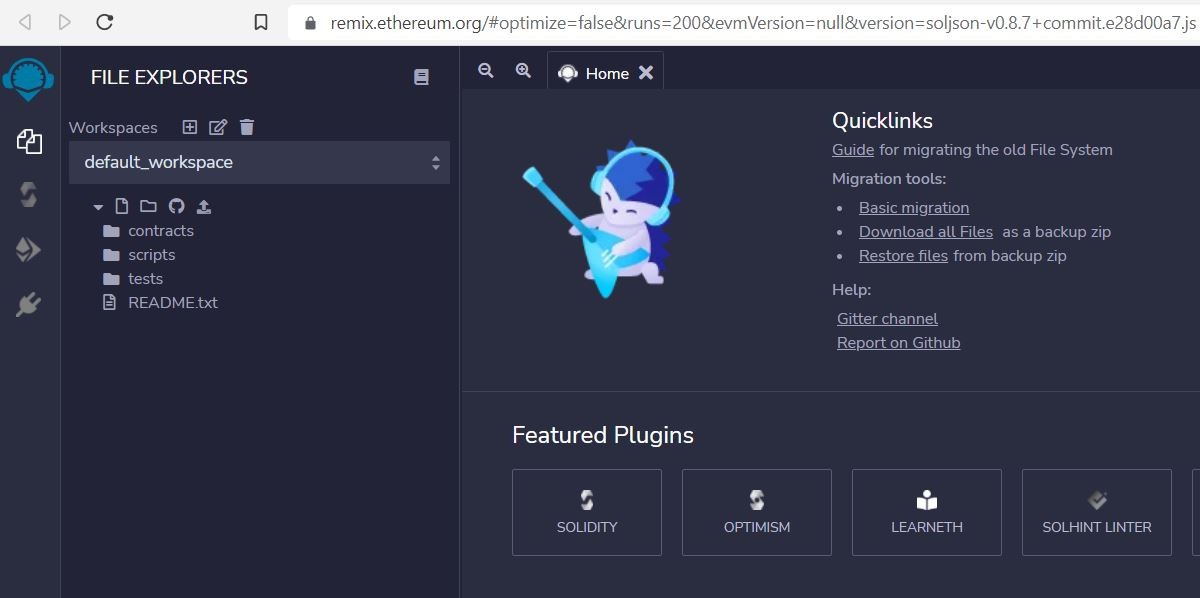Open the Solidity compiler sidebar icon

pos(29,195)
